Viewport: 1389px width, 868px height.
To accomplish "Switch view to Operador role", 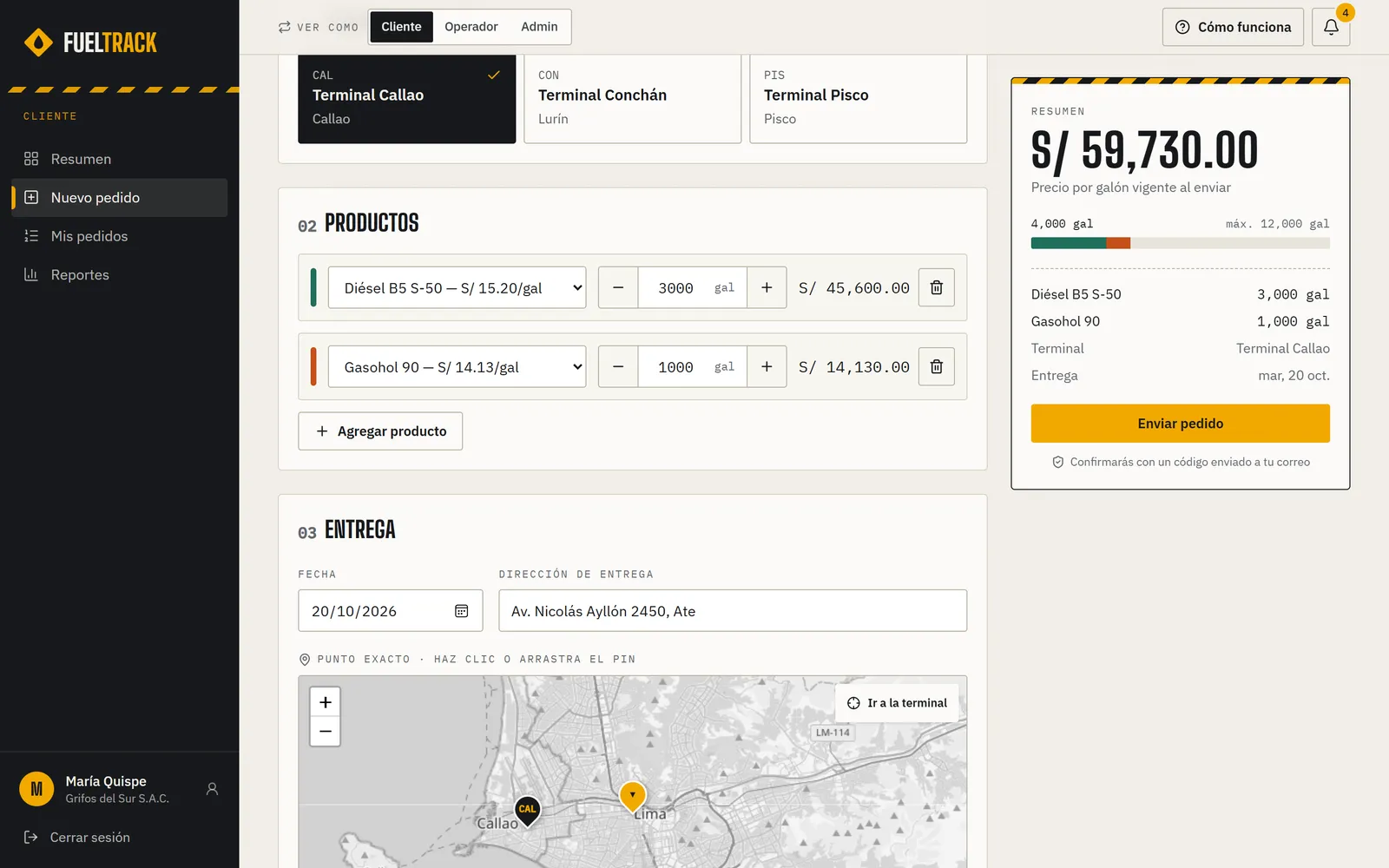I will click(x=471, y=27).
